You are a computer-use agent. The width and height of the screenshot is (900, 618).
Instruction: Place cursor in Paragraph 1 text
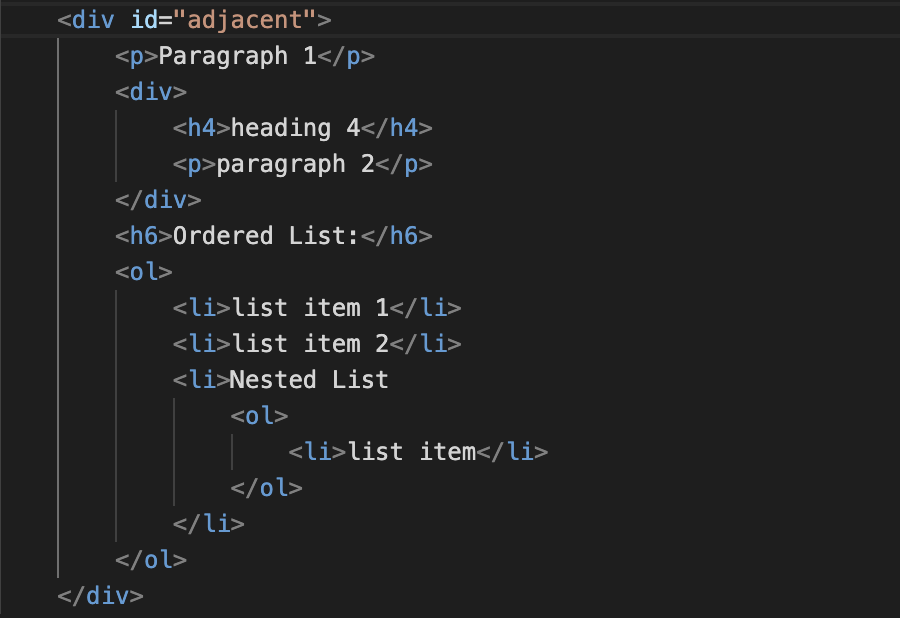238,56
